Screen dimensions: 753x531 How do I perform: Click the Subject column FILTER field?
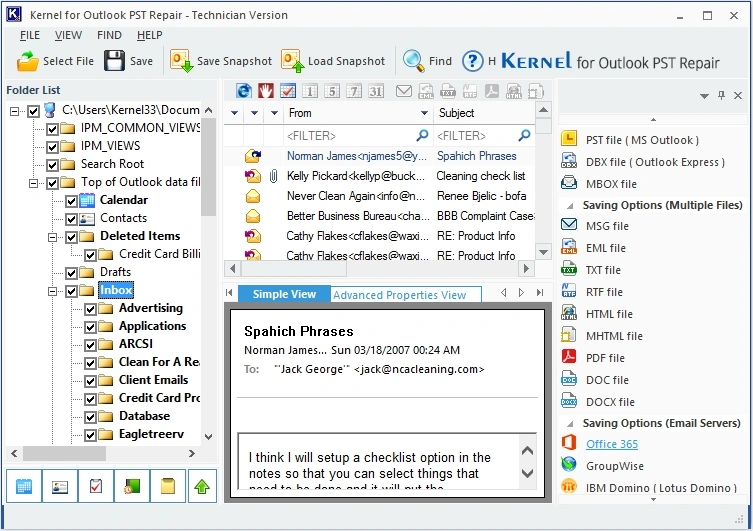point(484,136)
